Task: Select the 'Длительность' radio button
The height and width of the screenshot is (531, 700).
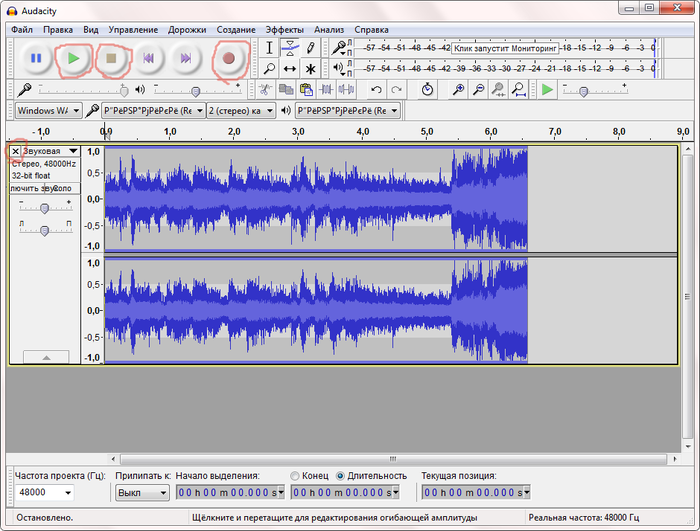Action: 341,475
